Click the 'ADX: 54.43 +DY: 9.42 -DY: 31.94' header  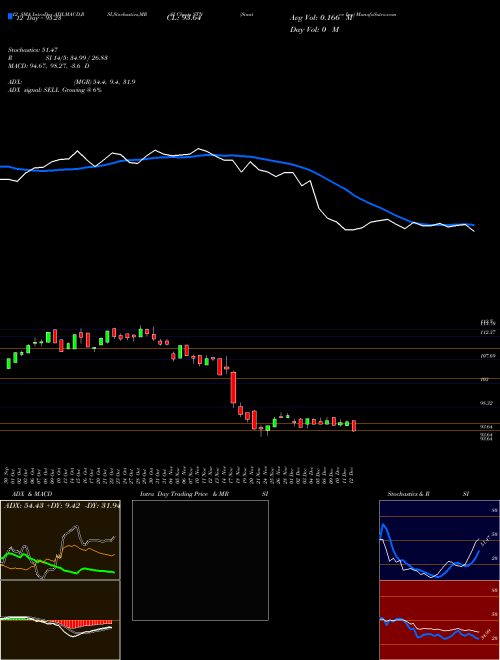62,505
